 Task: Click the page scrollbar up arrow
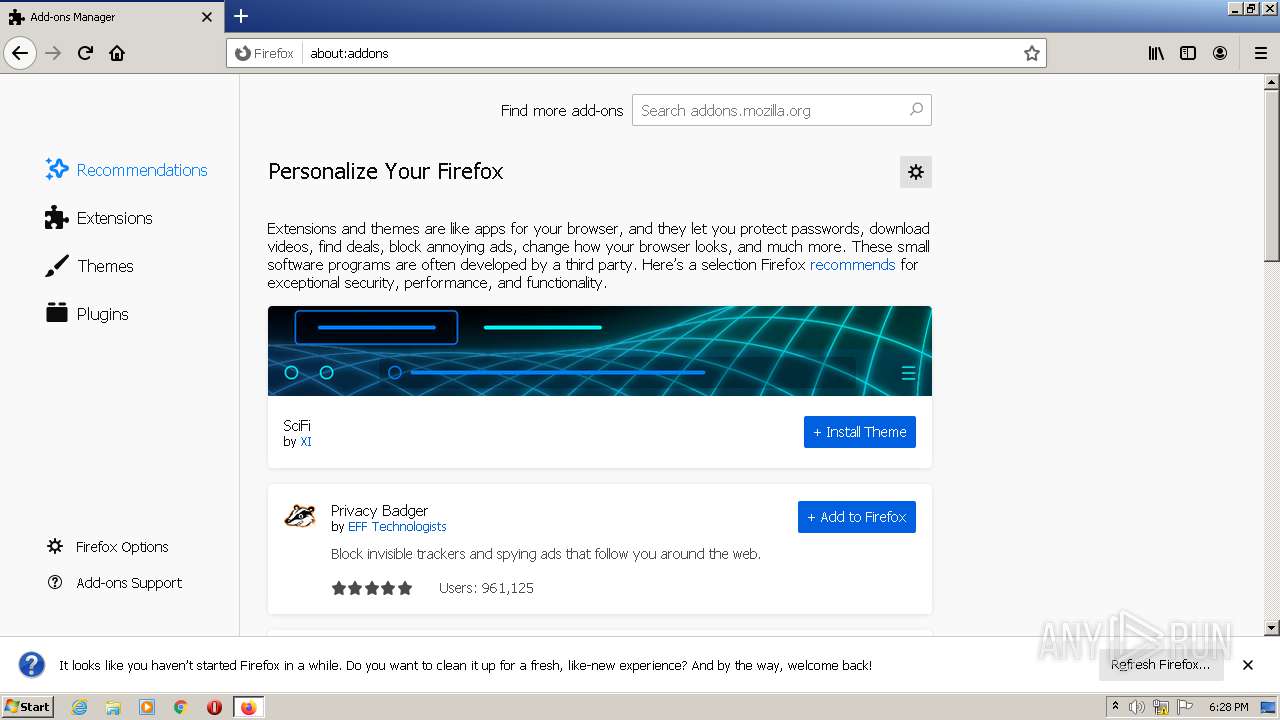point(1272,82)
